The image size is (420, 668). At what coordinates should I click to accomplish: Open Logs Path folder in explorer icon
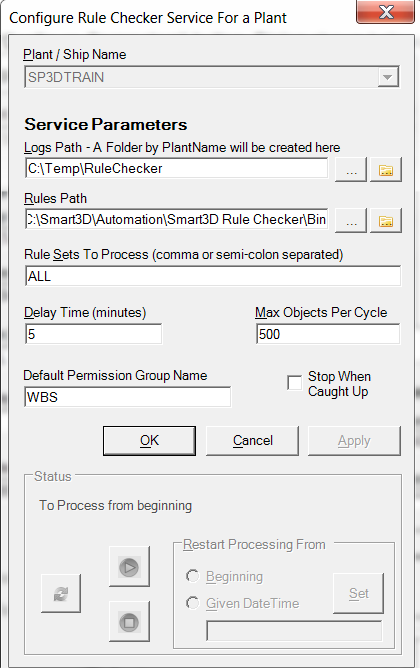pos(385,170)
